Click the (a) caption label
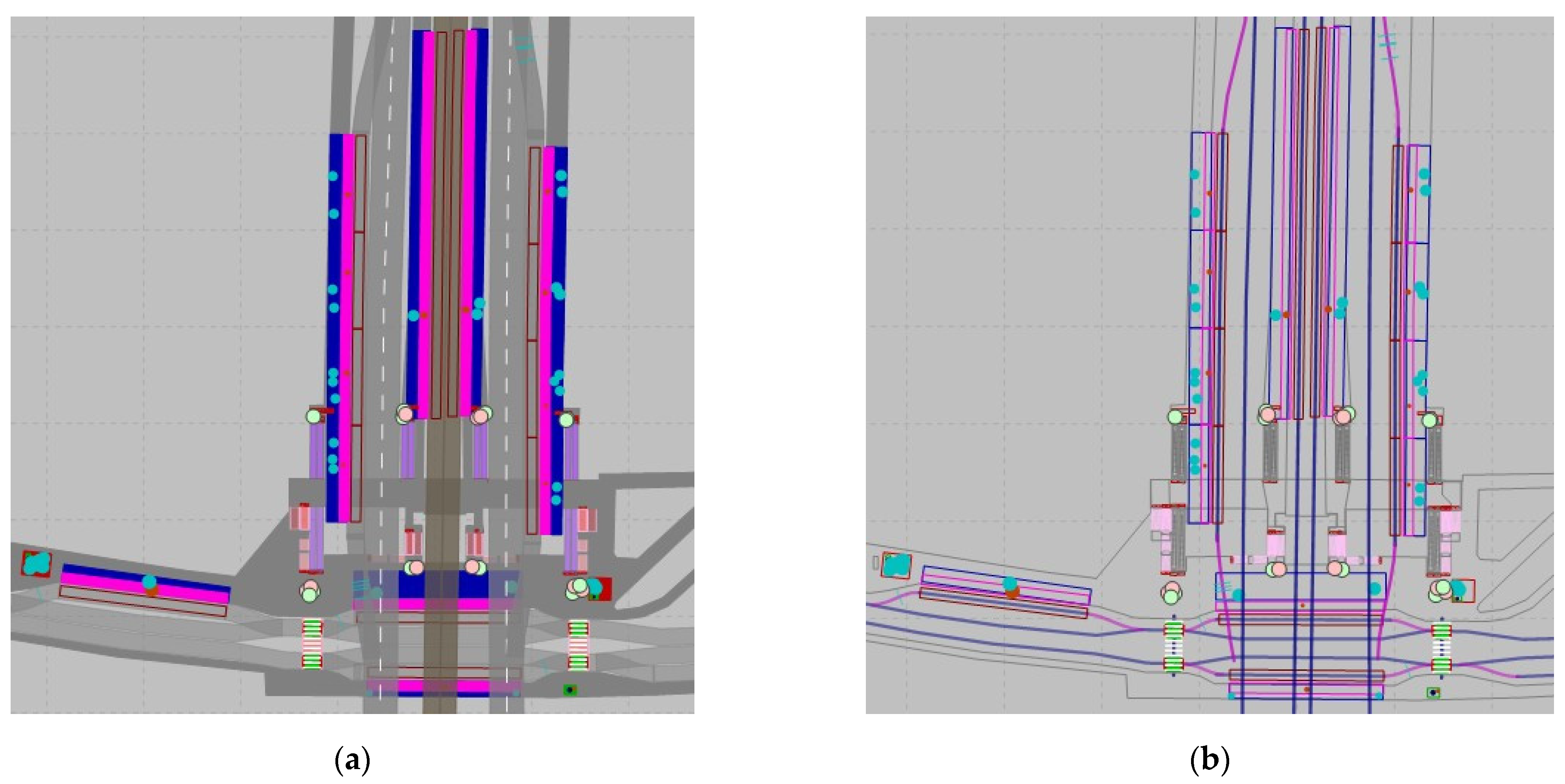The width and height of the screenshot is (1565, 784). (x=352, y=760)
